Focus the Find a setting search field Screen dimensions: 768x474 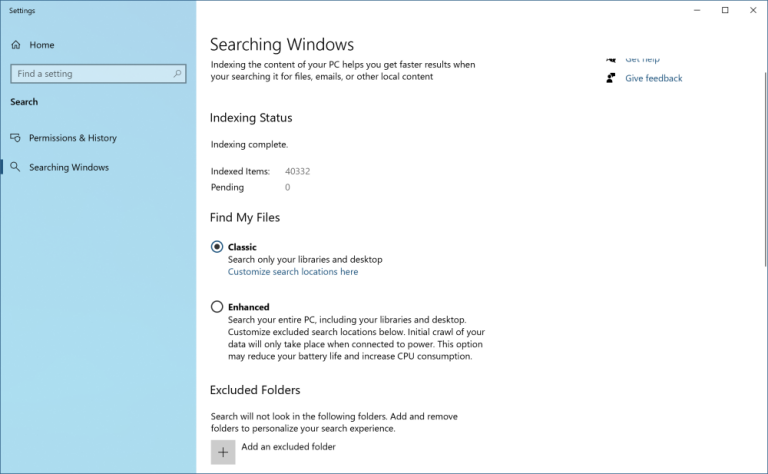pos(90,74)
